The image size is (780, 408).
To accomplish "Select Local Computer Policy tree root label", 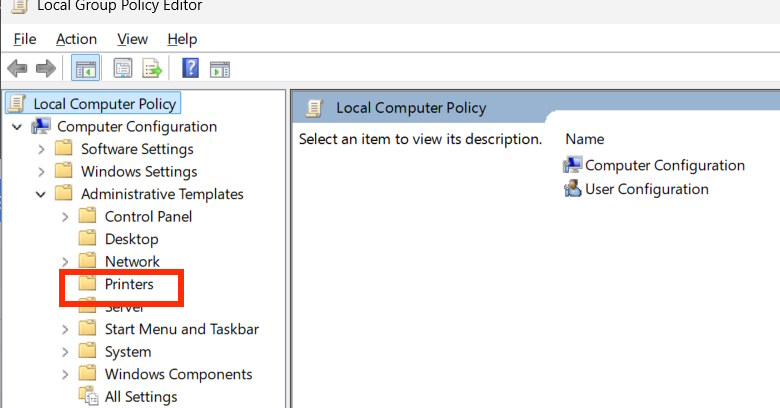I will [104, 103].
